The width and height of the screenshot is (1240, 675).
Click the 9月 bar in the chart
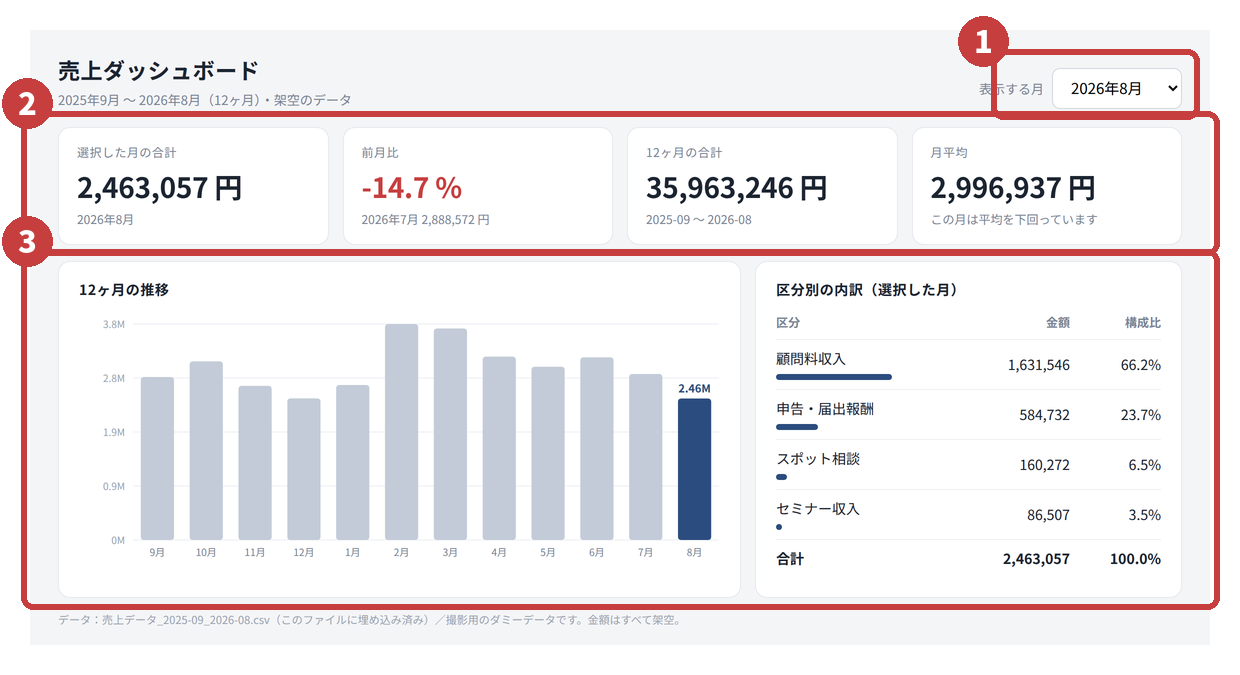click(157, 458)
